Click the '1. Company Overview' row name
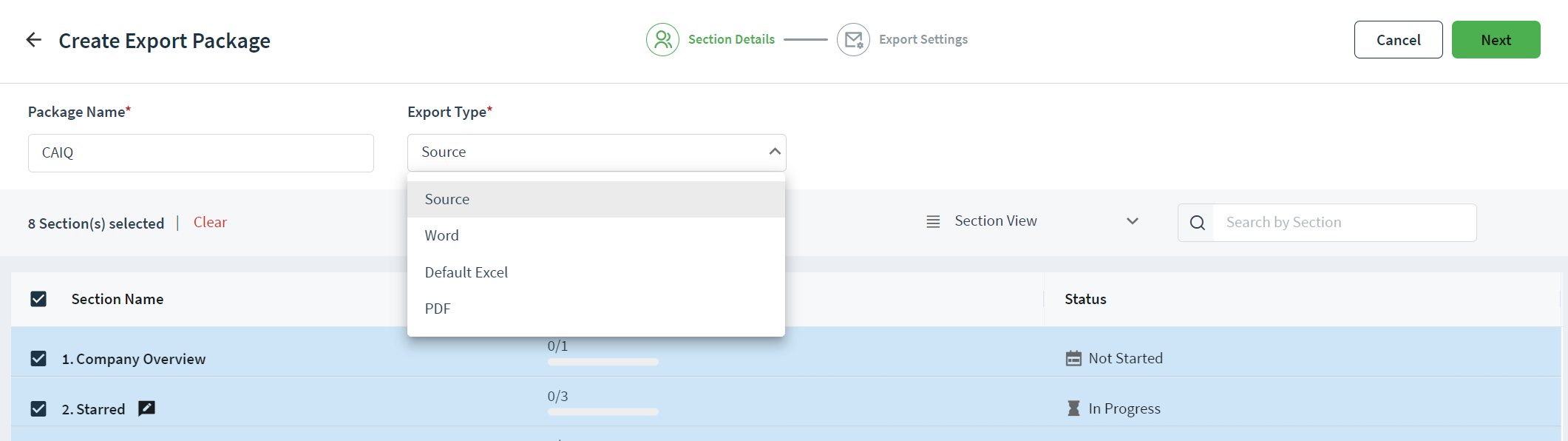 tap(134, 359)
